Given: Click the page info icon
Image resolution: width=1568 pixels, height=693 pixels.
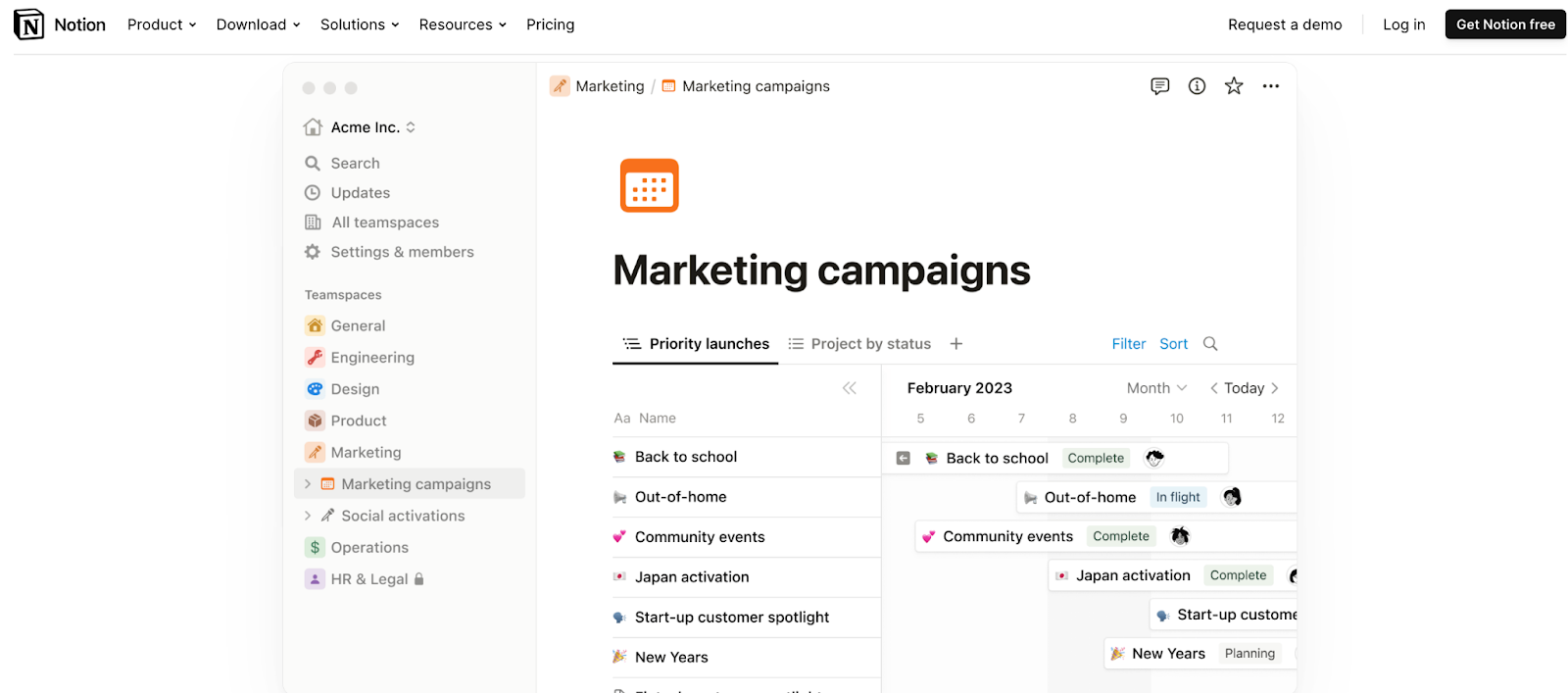Looking at the screenshot, I should (1197, 86).
